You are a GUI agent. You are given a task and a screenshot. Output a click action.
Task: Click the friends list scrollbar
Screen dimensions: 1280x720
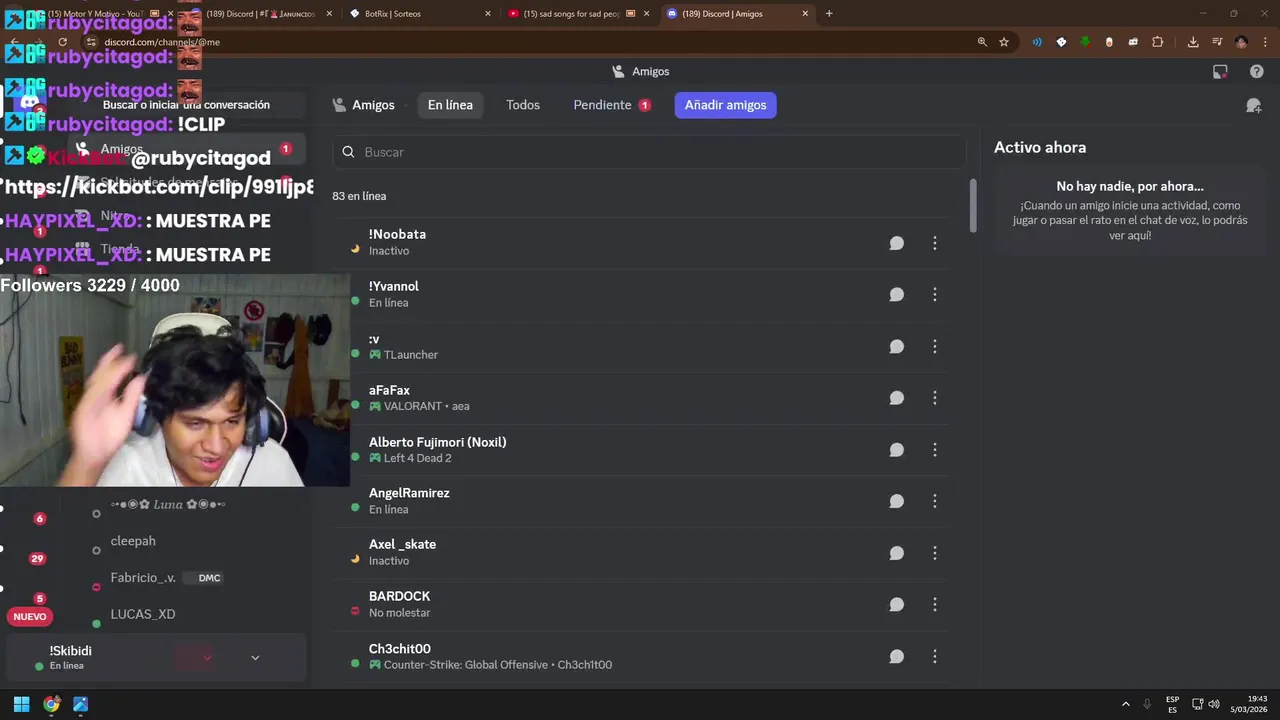973,207
